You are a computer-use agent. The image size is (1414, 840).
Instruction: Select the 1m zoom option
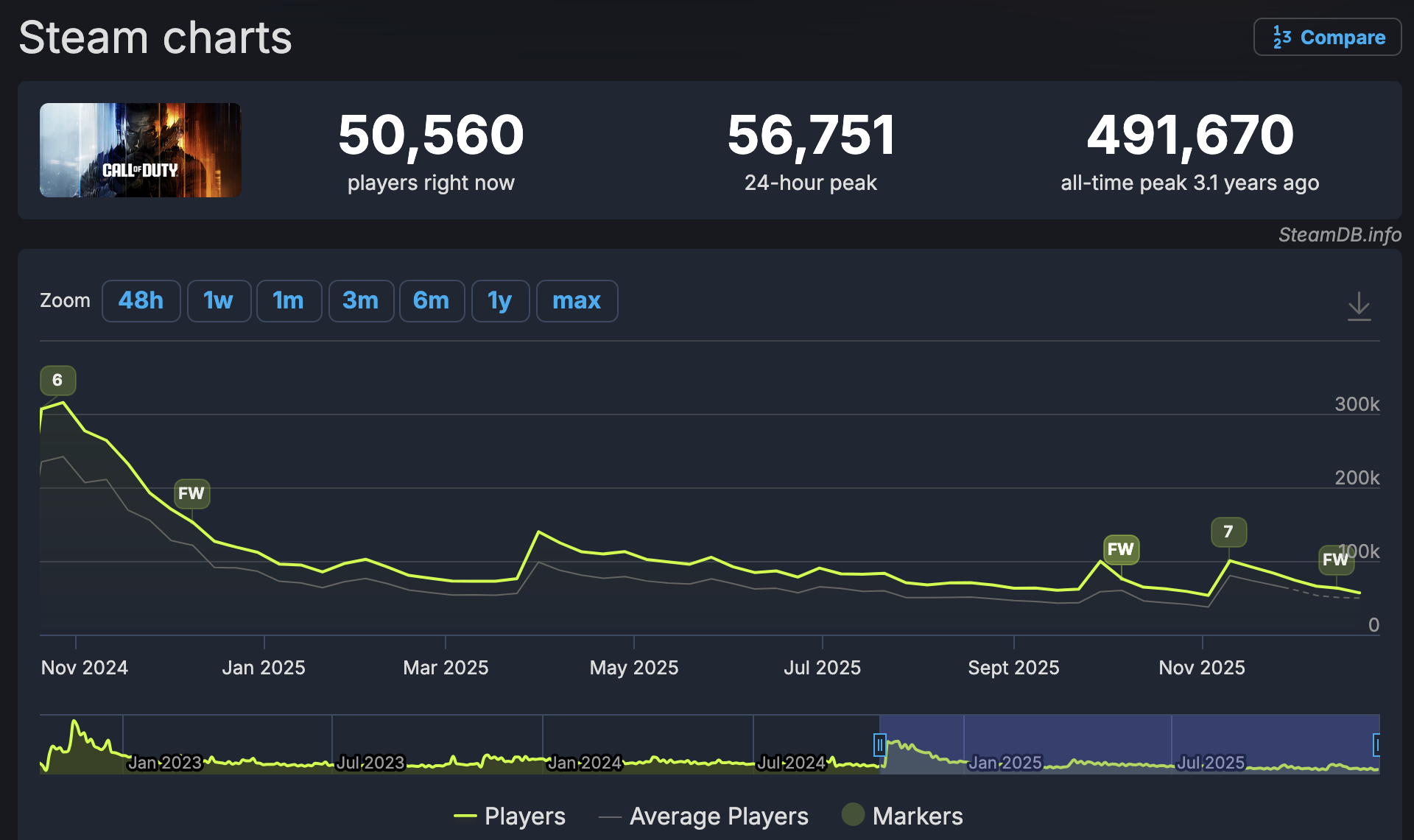(x=288, y=301)
